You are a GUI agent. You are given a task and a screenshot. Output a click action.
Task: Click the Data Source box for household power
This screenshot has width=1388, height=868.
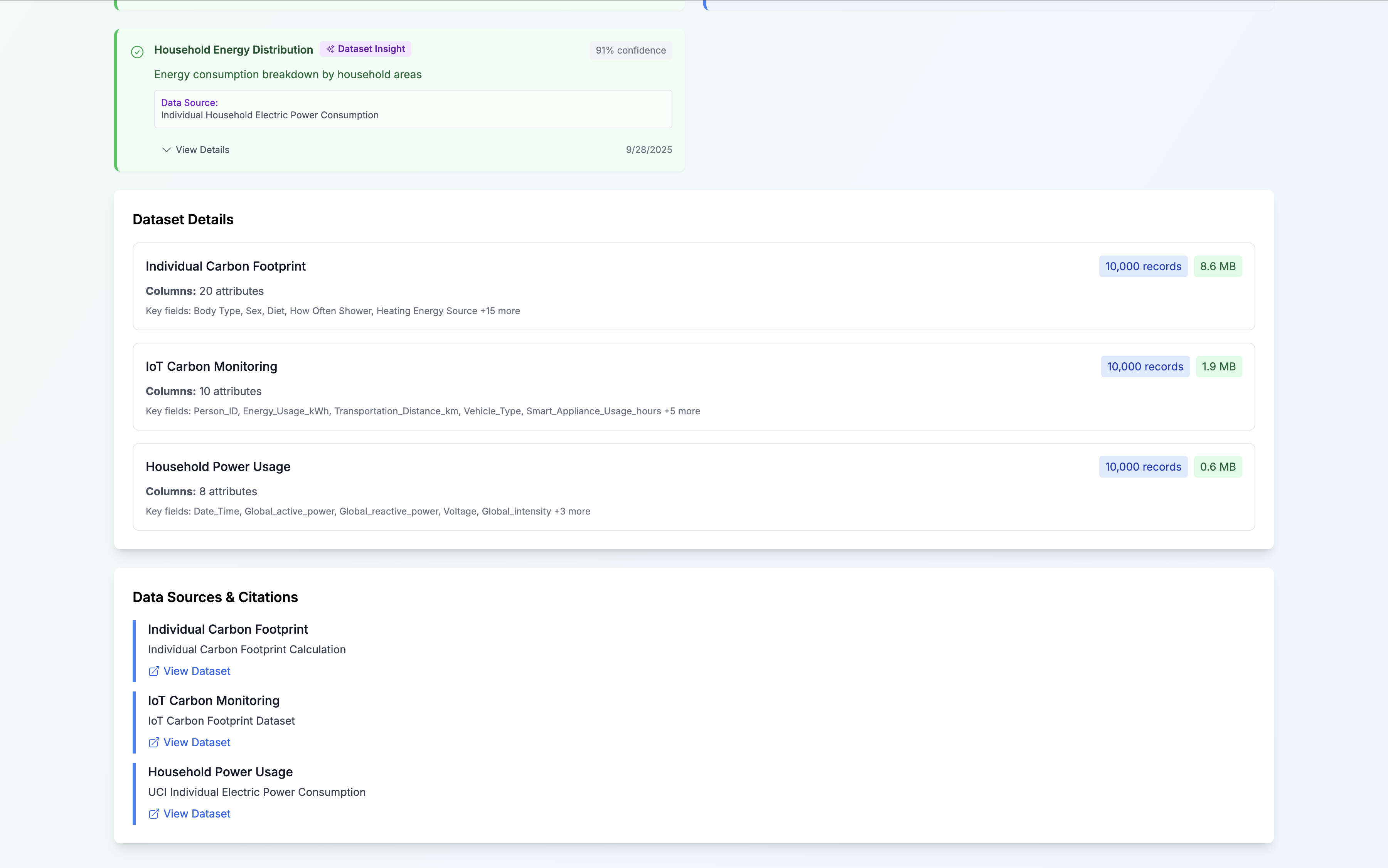tap(412, 109)
